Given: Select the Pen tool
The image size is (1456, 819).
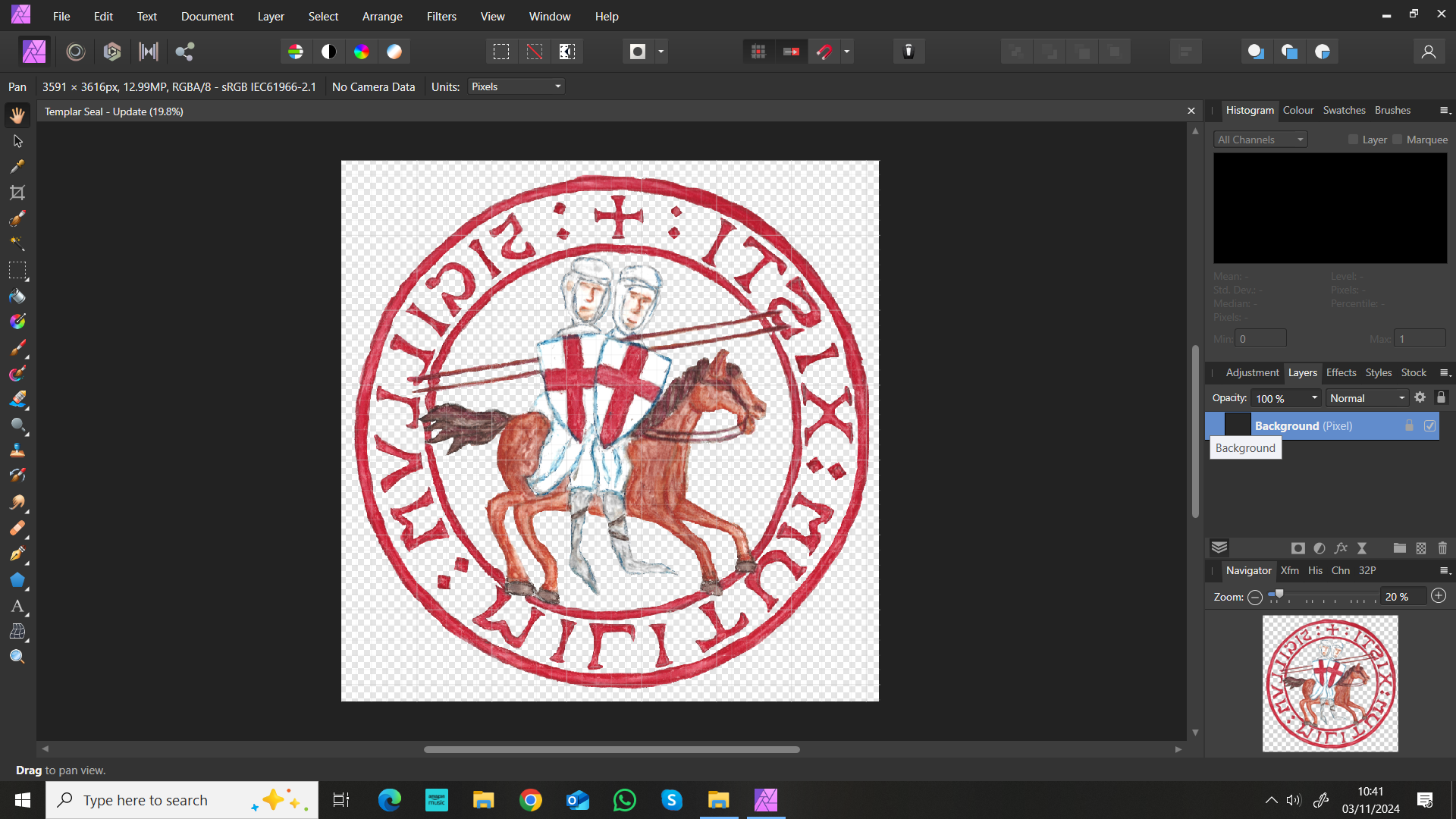Looking at the screenshot, I should pos(17,554).
